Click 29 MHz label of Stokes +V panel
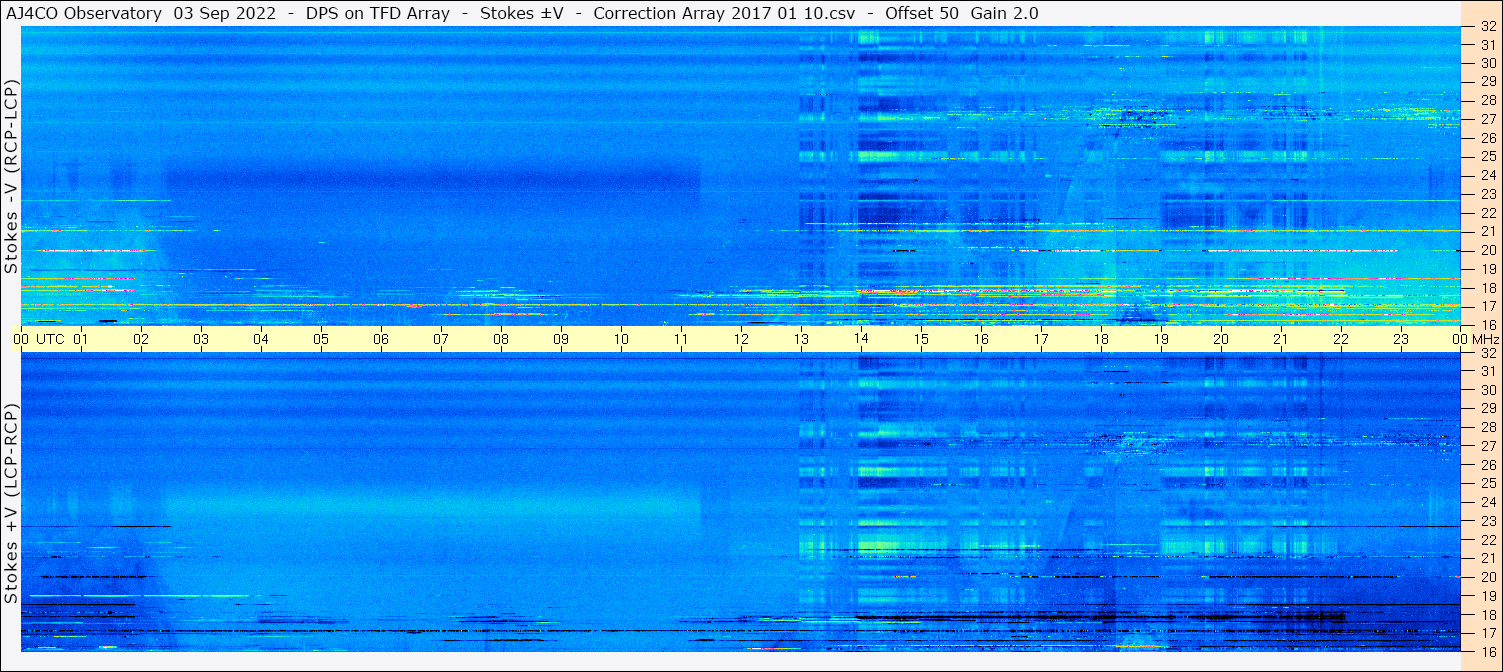Screen dimensions: 1503x672 point(1487,408)
